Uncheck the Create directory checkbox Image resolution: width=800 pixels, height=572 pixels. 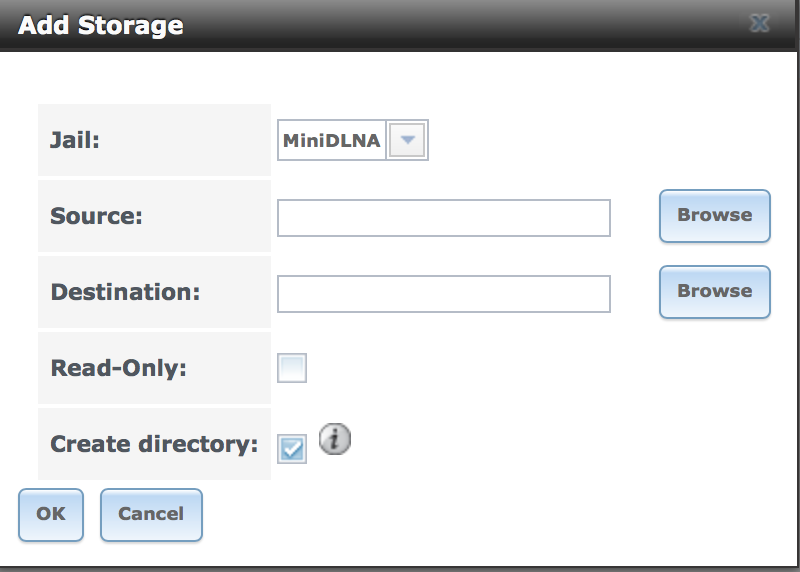pyautogui.click(x=292, y=449)
